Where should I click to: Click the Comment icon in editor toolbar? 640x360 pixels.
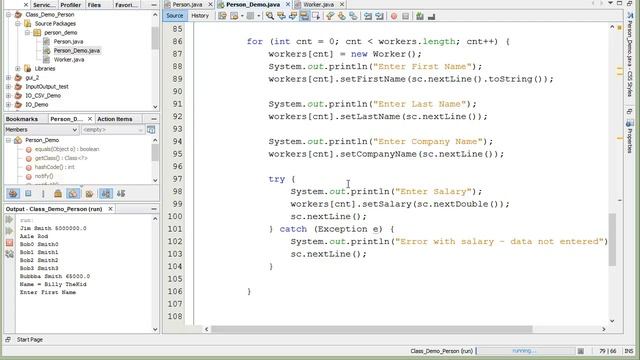(x=420, y=16)
